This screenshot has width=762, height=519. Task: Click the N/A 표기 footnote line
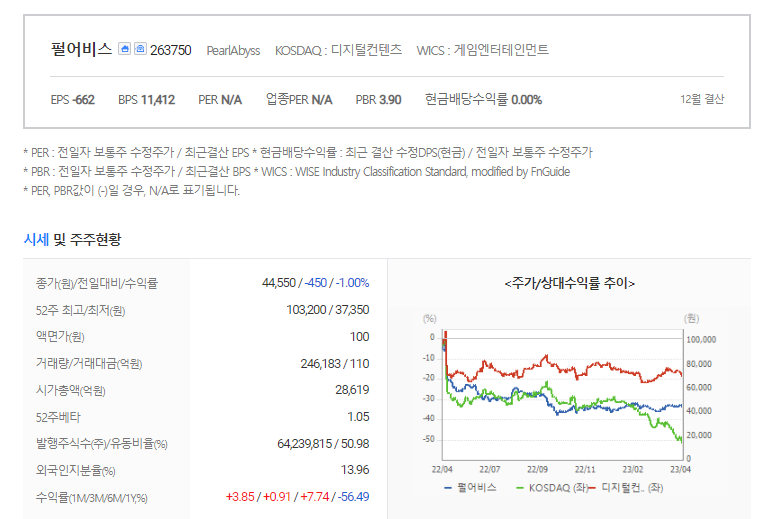(x=131, y=190)
